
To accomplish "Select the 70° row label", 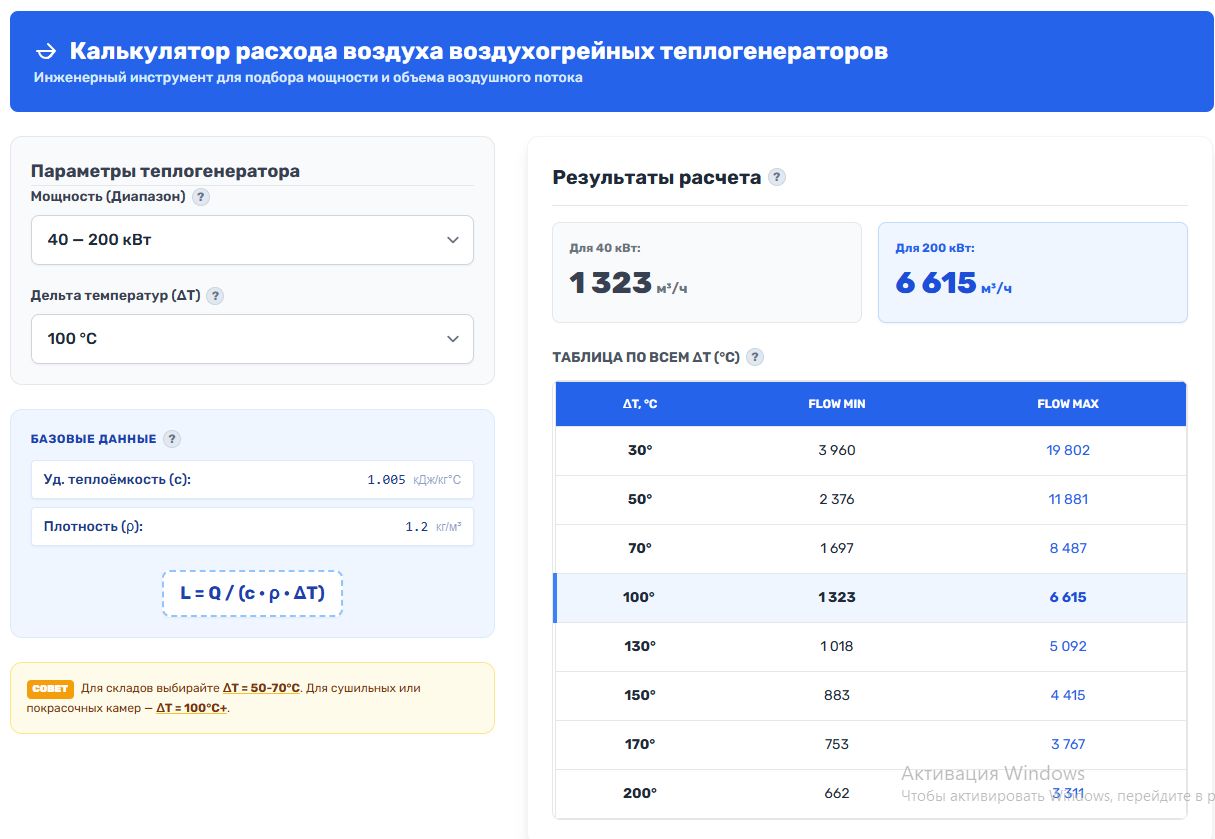I will coord(640,548).
